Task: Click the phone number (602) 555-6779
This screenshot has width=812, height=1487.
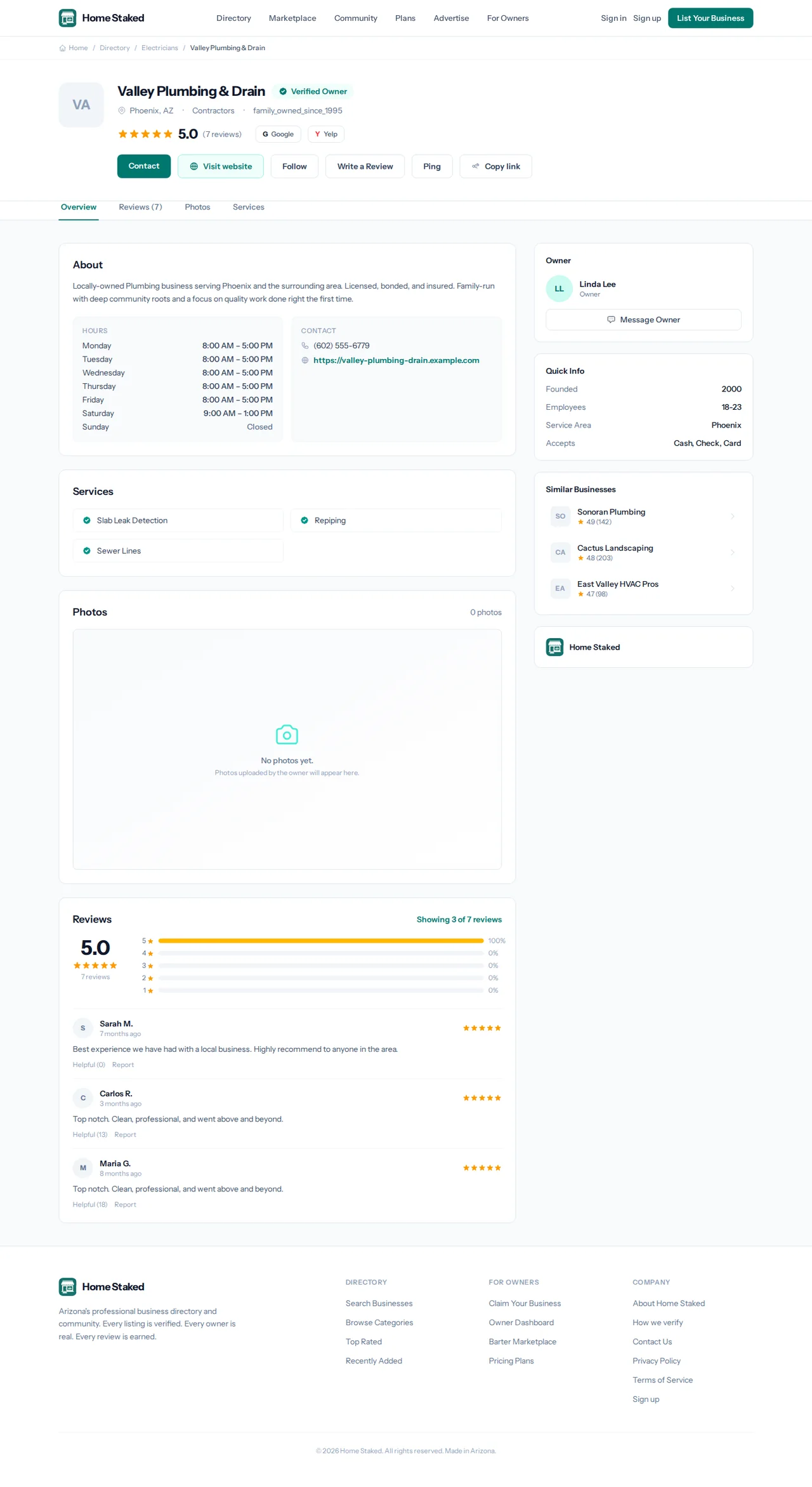Action: tap(341, 346)
